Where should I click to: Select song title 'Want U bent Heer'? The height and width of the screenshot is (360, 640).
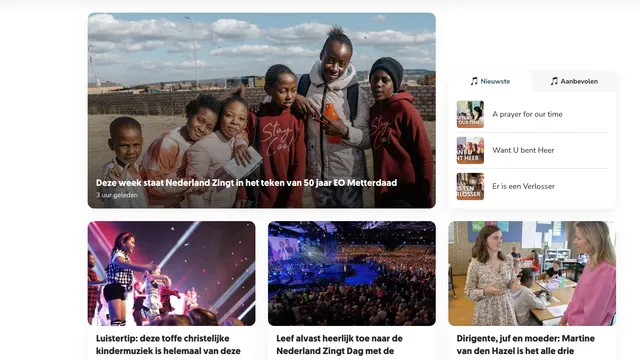(523, 150)
